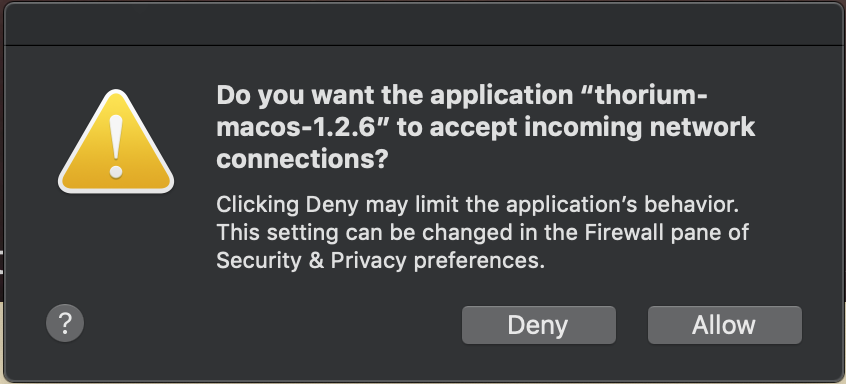Click the word "preferences." ending the description

tap(479, 262)
